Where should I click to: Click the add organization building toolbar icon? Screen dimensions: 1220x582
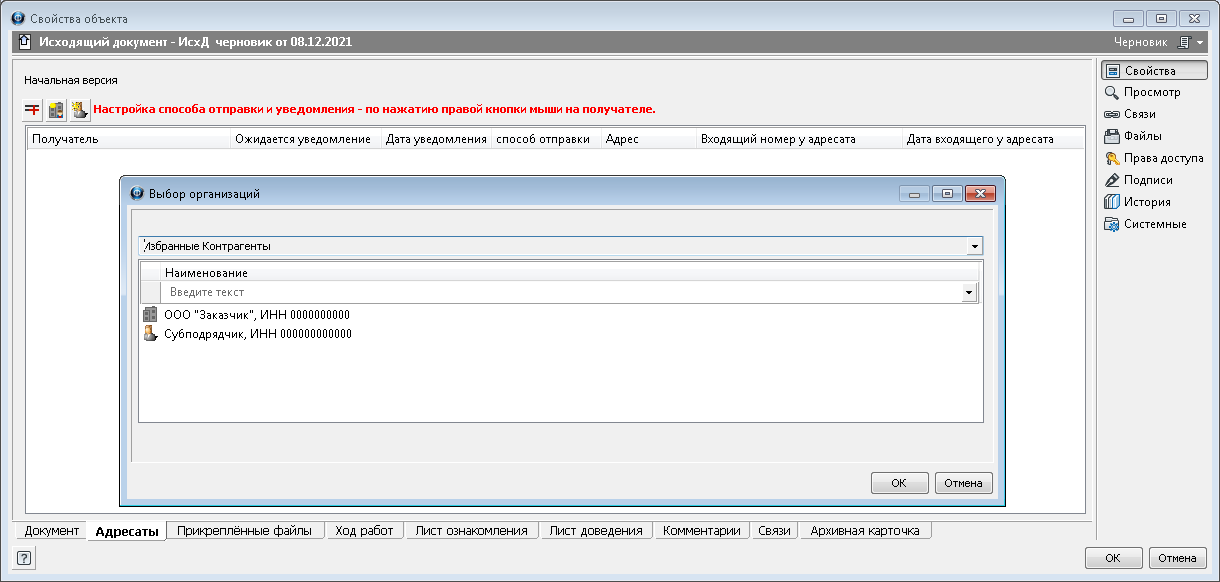[x=56, y=109]
